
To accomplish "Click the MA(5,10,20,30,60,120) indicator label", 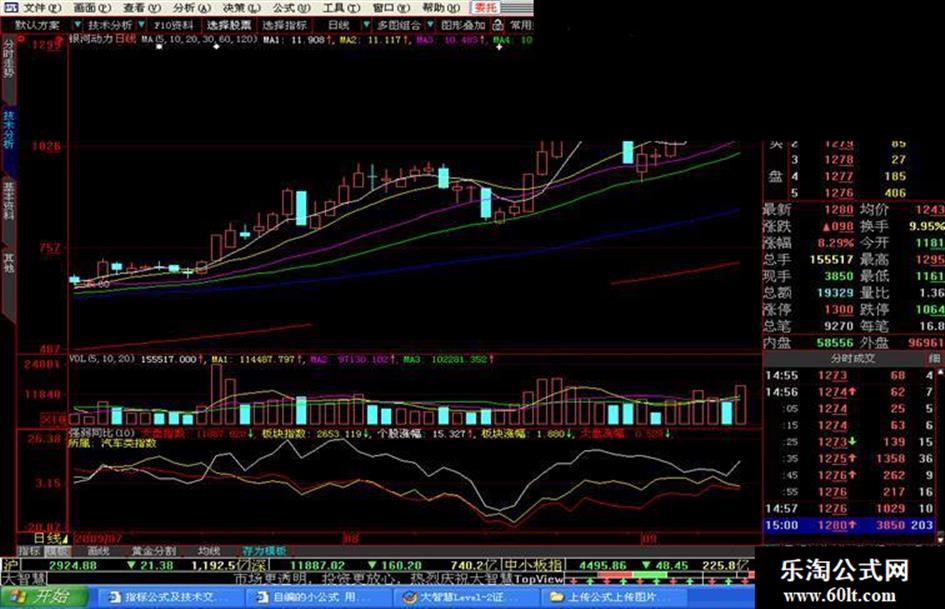I will click(x=199, y=39).
